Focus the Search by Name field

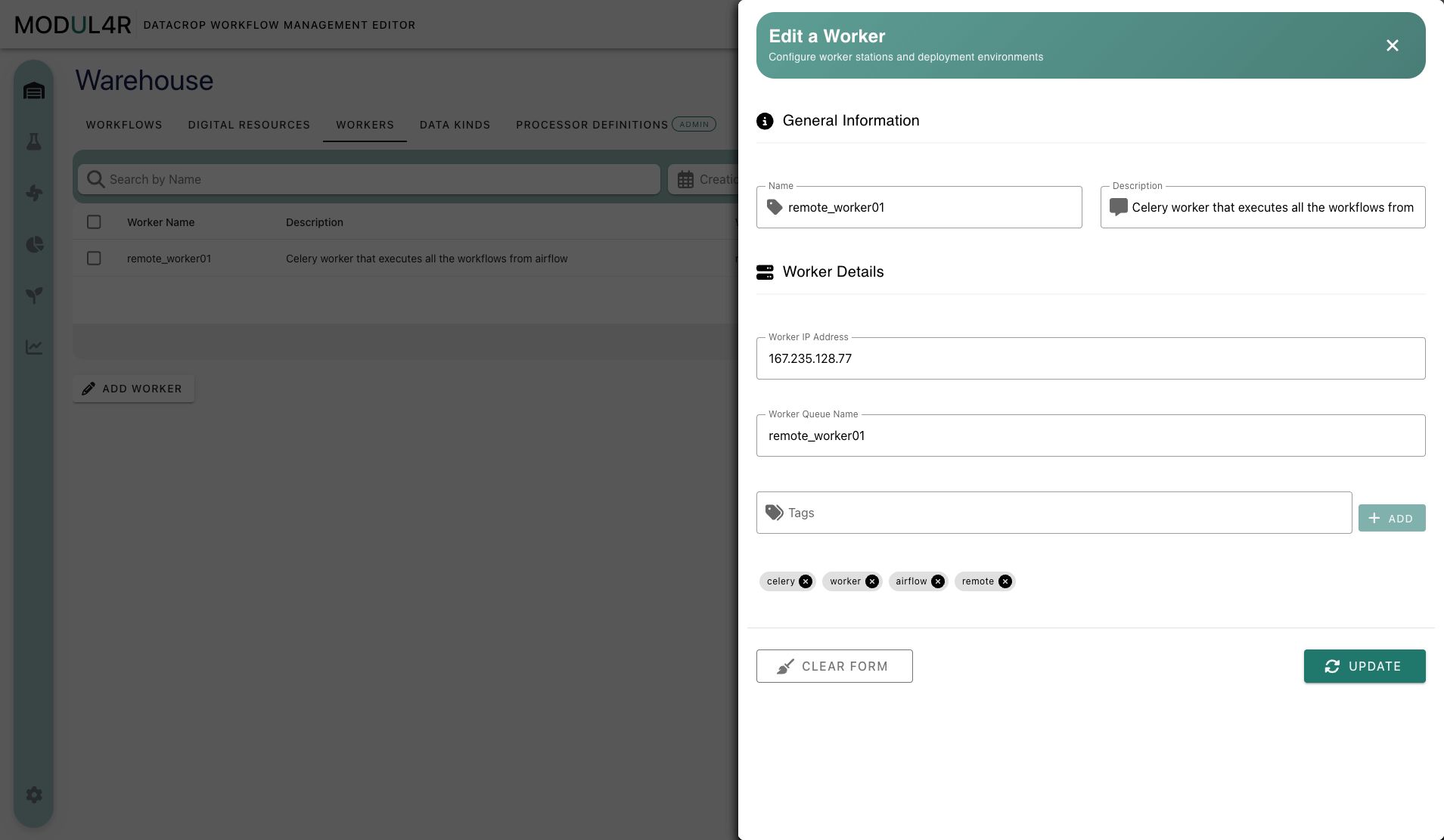point(368,179)
